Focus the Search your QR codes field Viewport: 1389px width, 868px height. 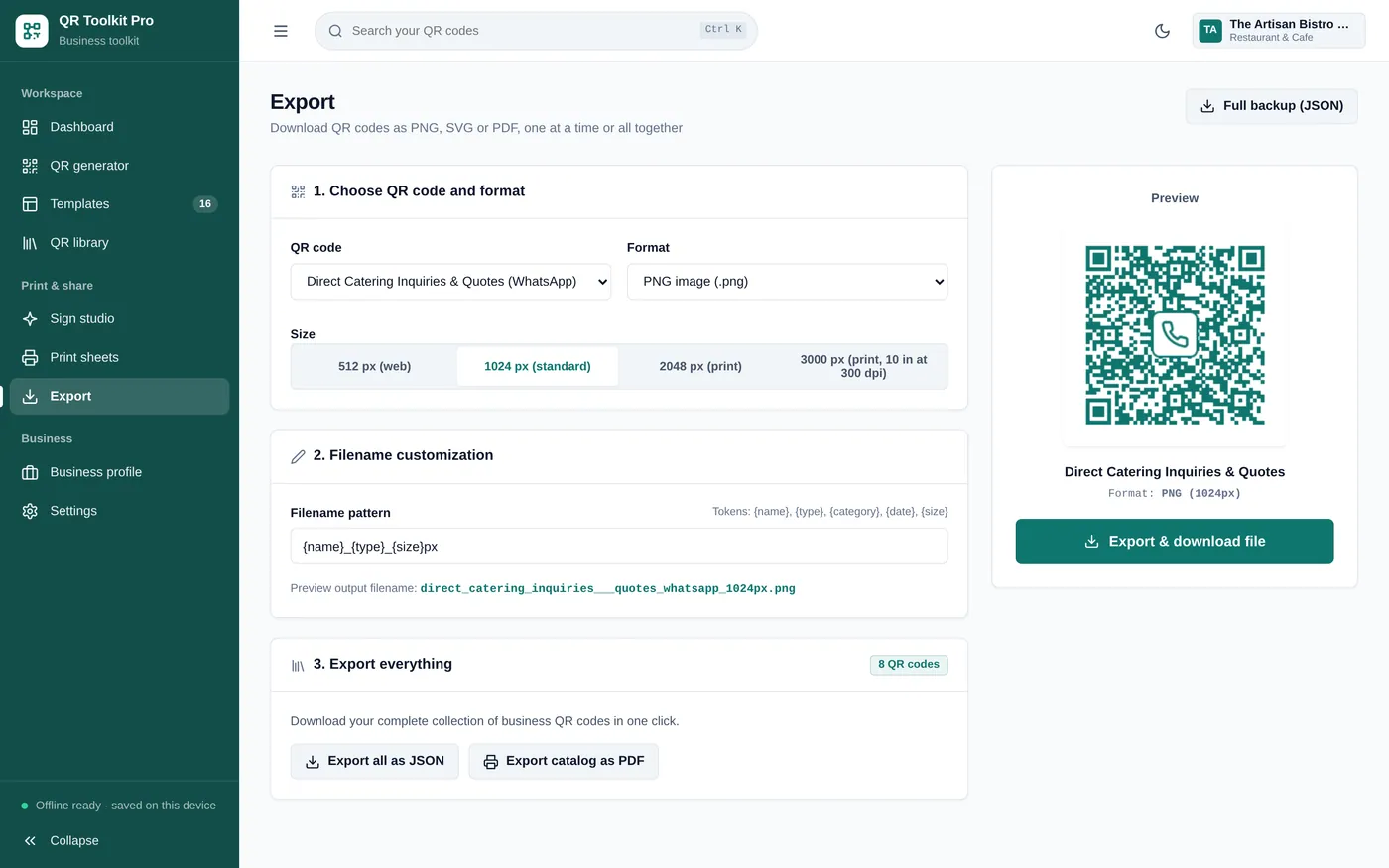click(536, 31)
